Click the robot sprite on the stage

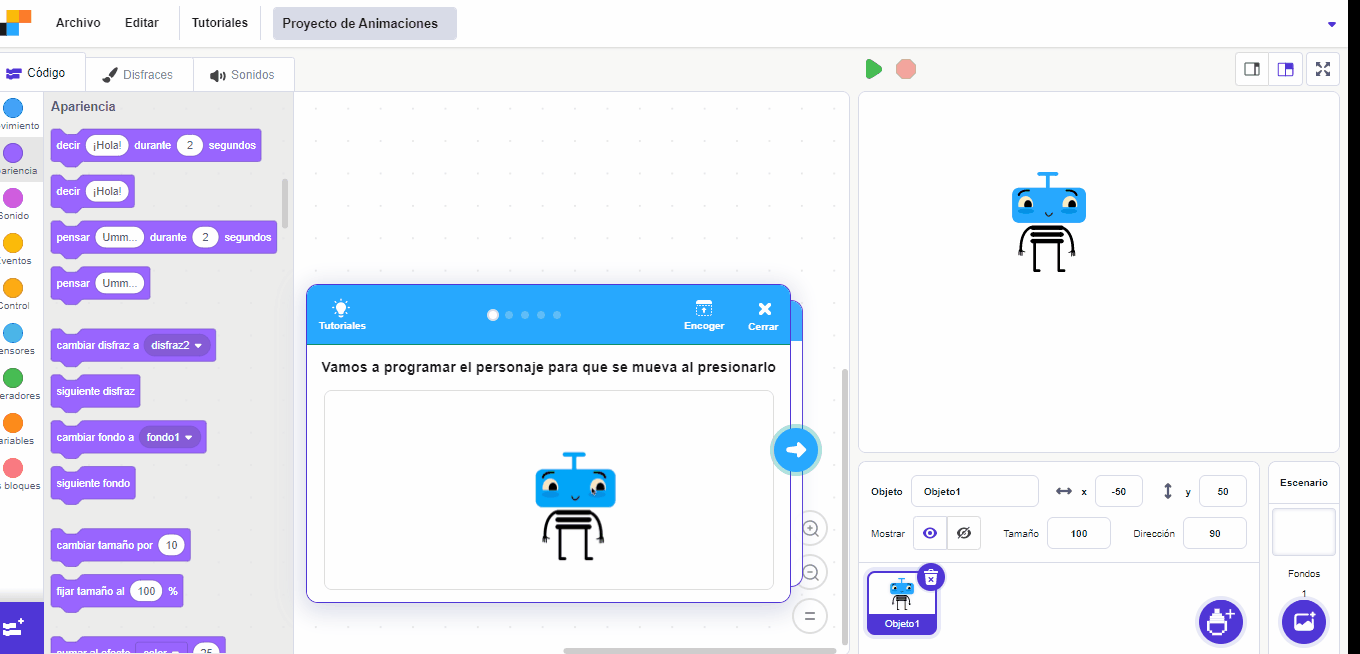1048,221
